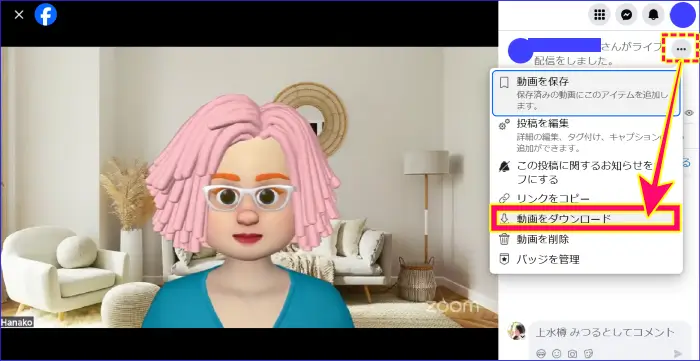
Task: Open the emoji picker in the comment box
Action: click(x=556, y=353)
